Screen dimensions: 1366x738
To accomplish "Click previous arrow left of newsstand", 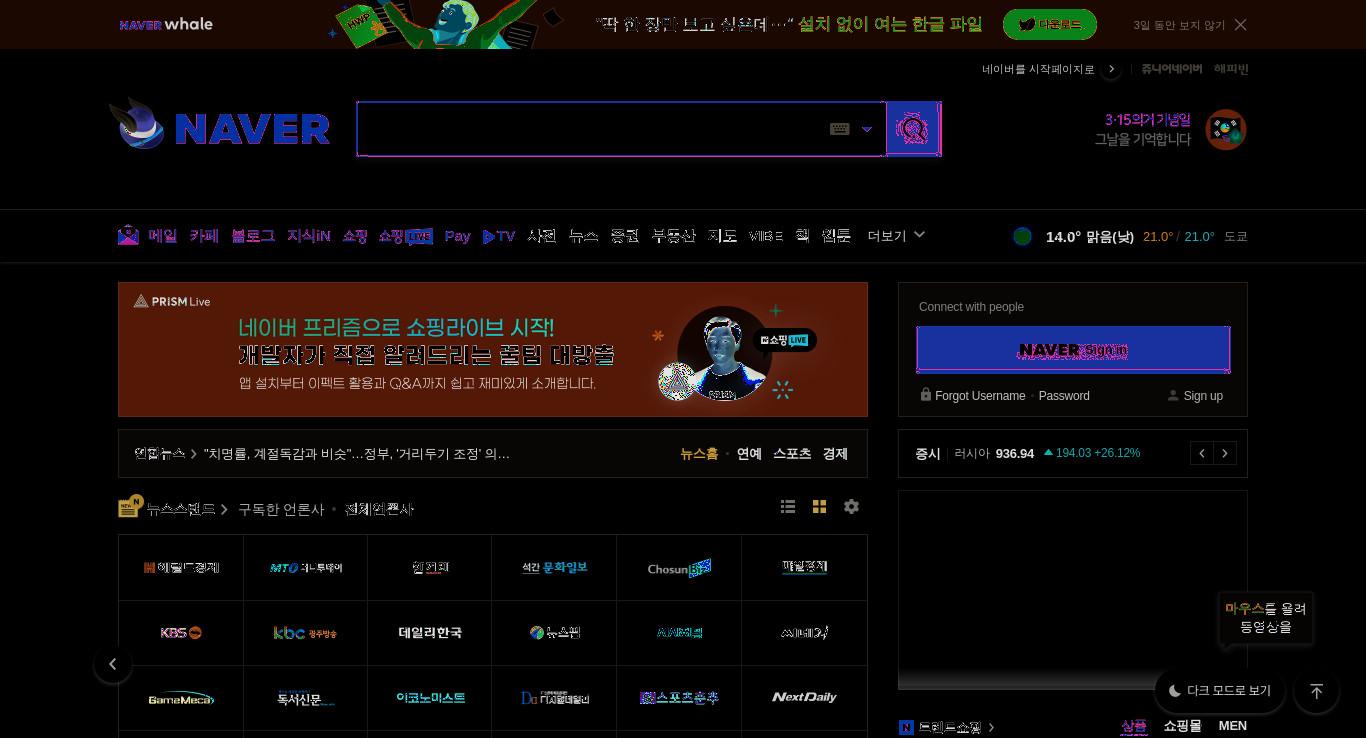I will [113, 664].
